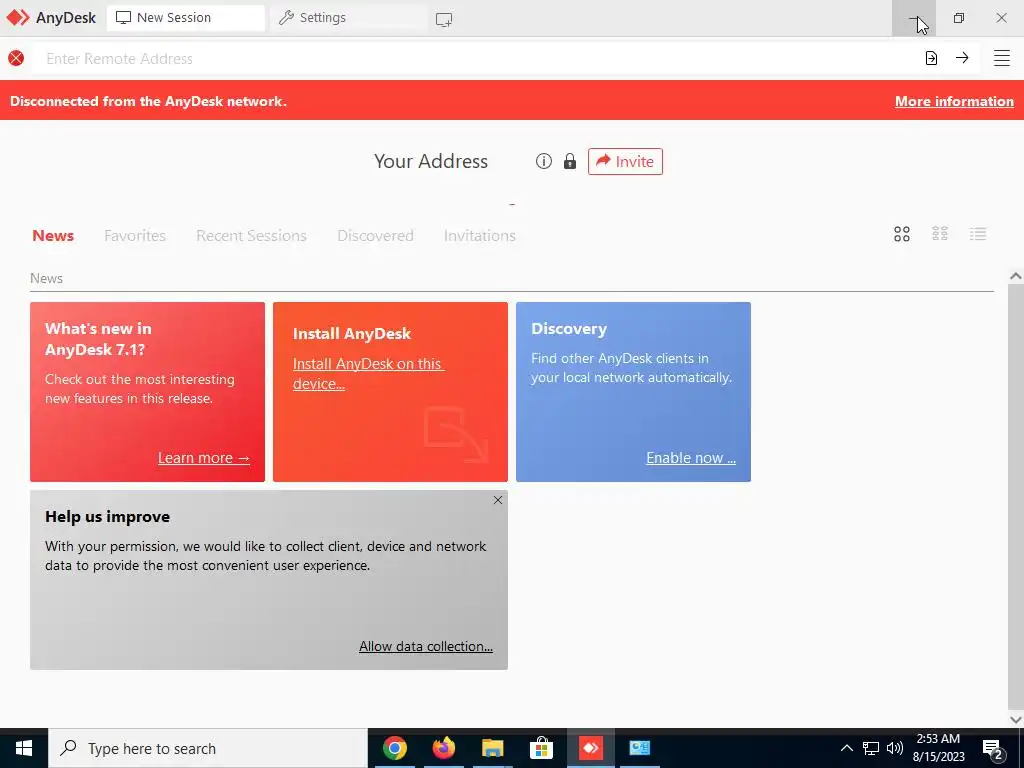Switch to the Settings tab
The image size is (1024, 768).
point(348,18)
